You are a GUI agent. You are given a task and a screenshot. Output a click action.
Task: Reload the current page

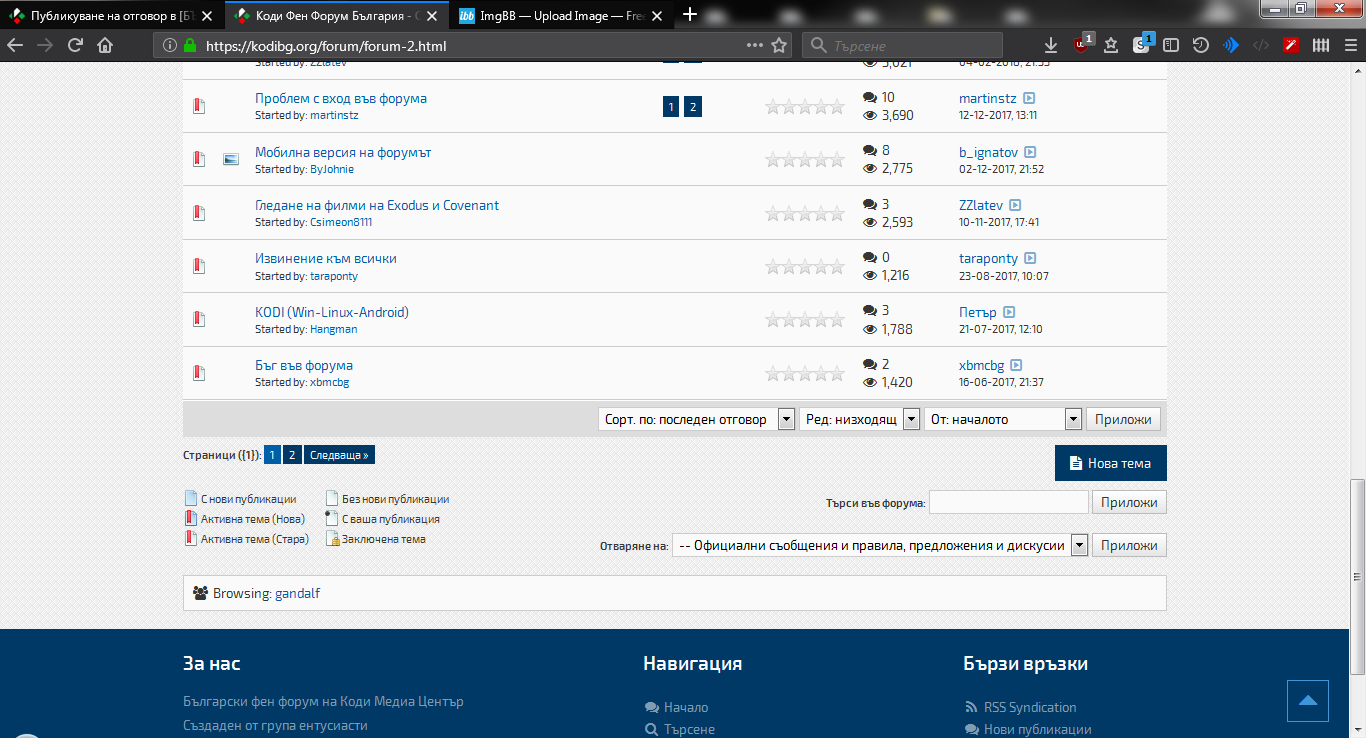[75, 45]
